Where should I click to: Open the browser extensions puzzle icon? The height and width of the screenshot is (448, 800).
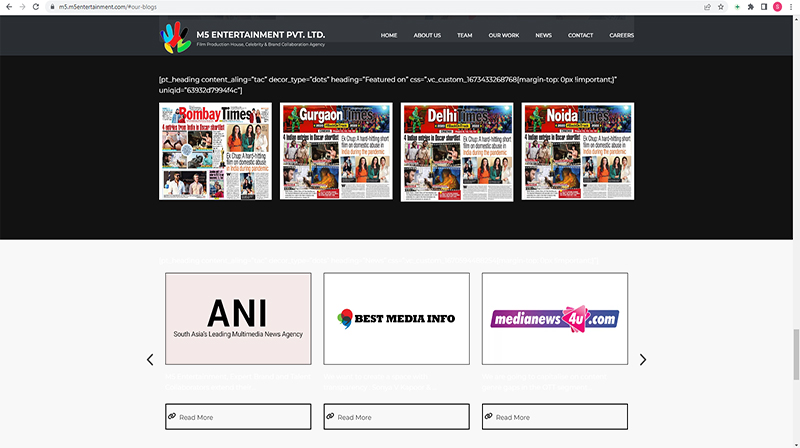tap(750, 6)
